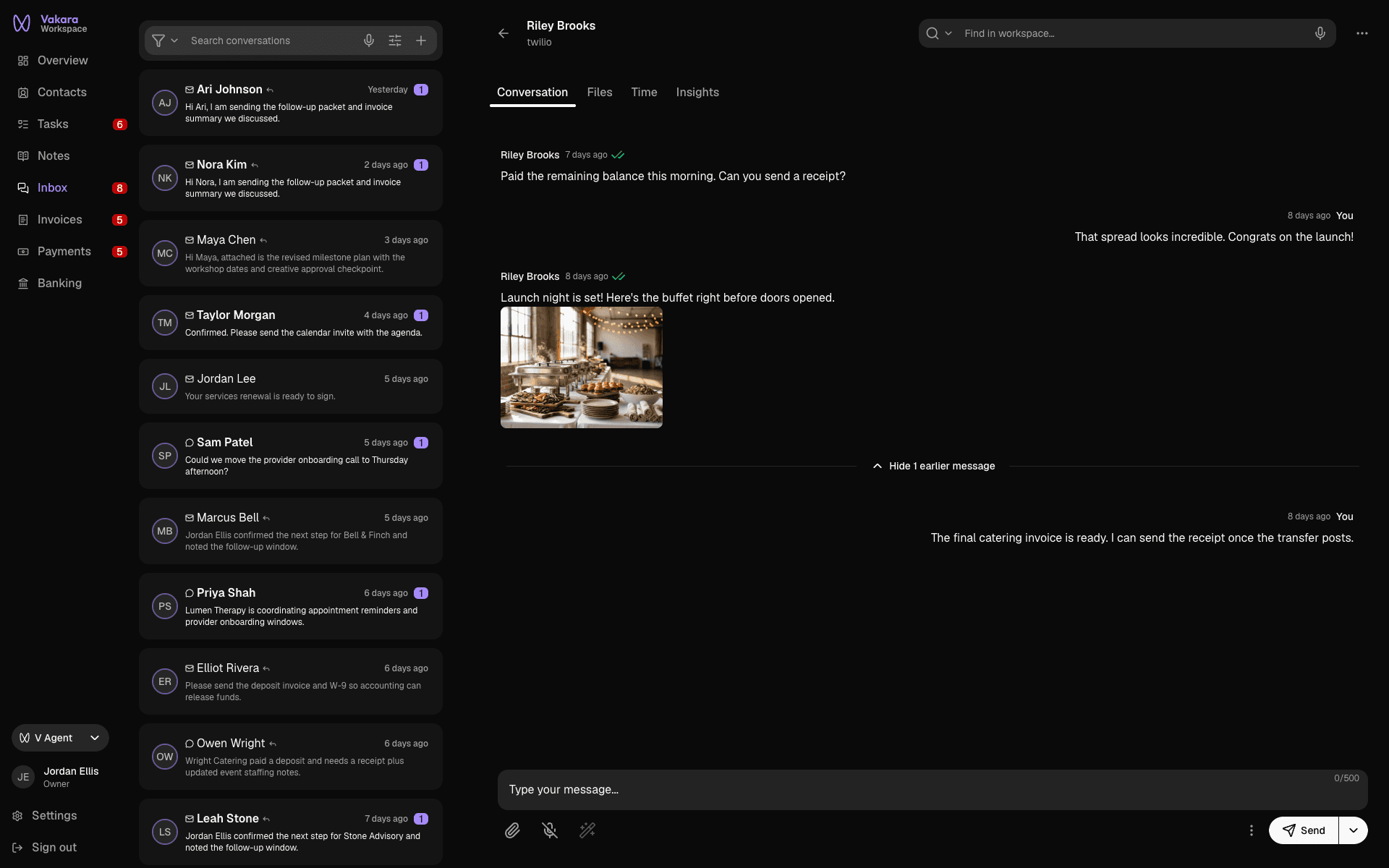Click microphone in workspace search bar
The height and width of the screenshot is (868, 1389).
1320,33
